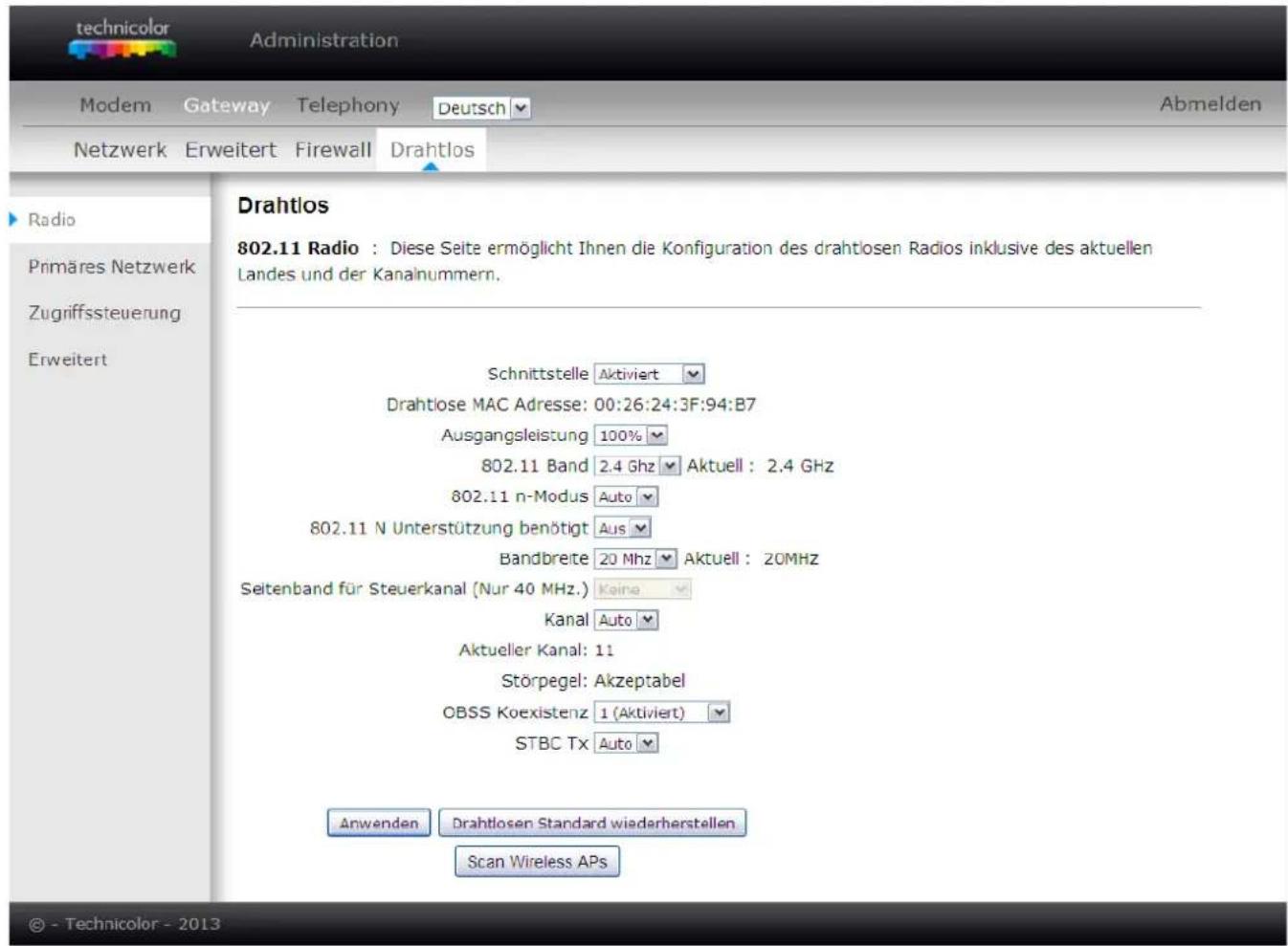Screen dimensions: 1288x946
Task: Click the Technicolor logo
Action: click(122, 38)
